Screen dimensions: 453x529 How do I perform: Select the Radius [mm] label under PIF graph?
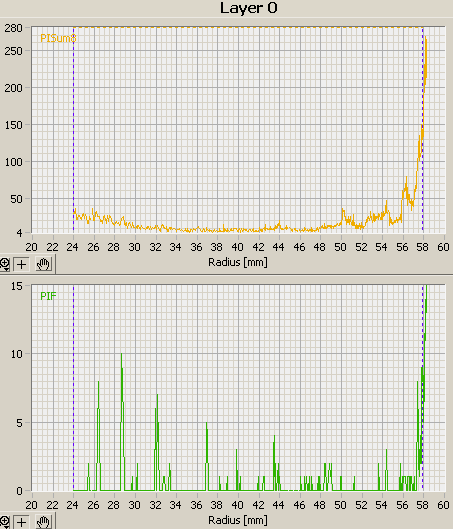[x=238, y=520]
